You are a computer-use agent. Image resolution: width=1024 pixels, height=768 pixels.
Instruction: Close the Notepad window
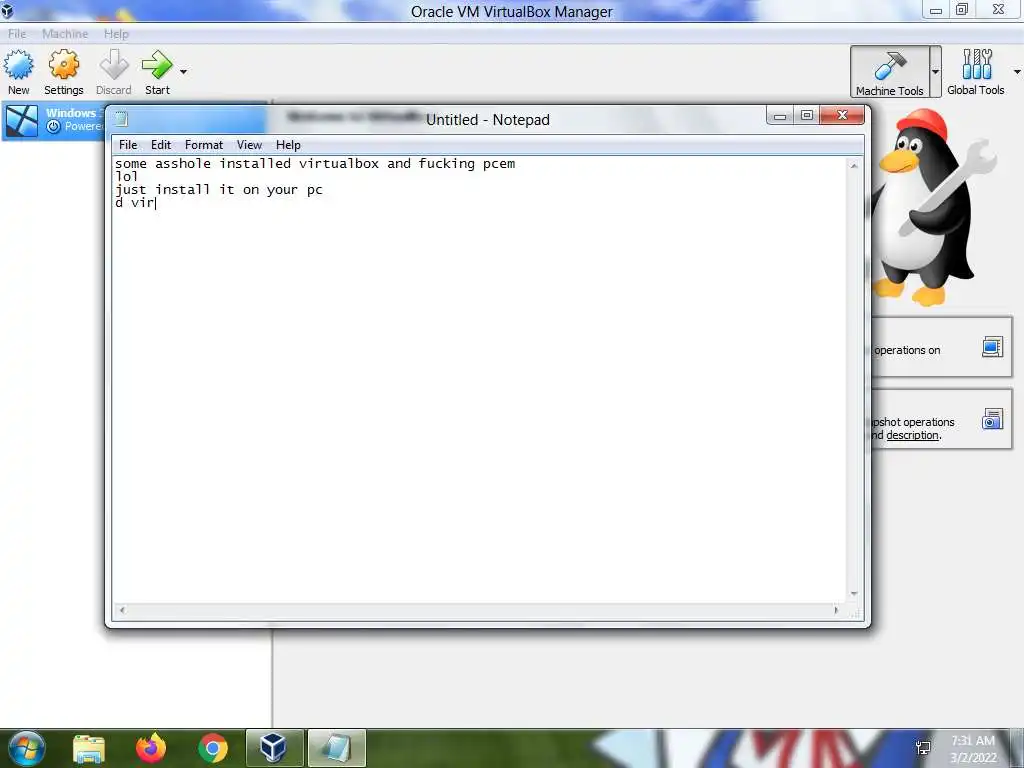pyautogui.click(x=842, y=116)
